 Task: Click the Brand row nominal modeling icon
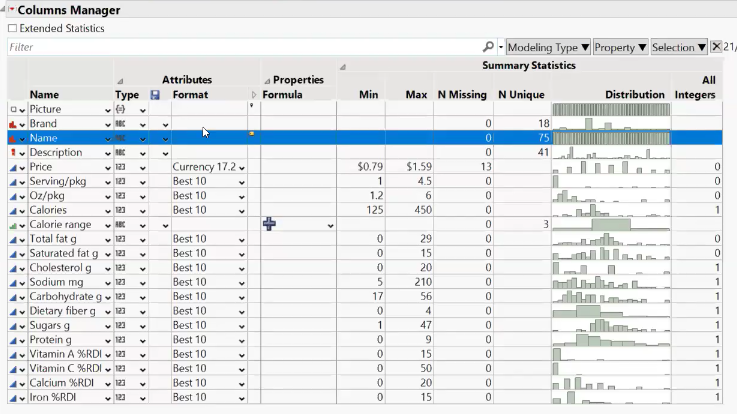pos(13,124)
